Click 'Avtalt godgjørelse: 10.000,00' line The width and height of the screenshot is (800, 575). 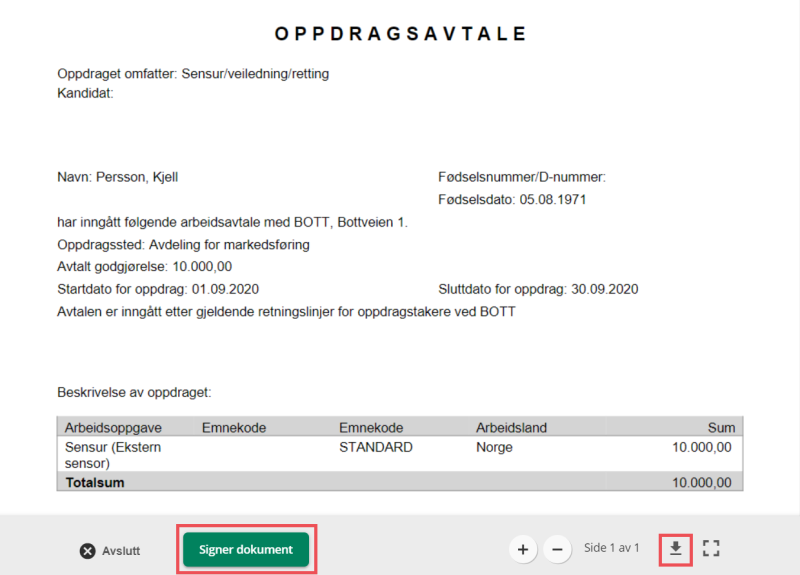(x=144, y=267)
